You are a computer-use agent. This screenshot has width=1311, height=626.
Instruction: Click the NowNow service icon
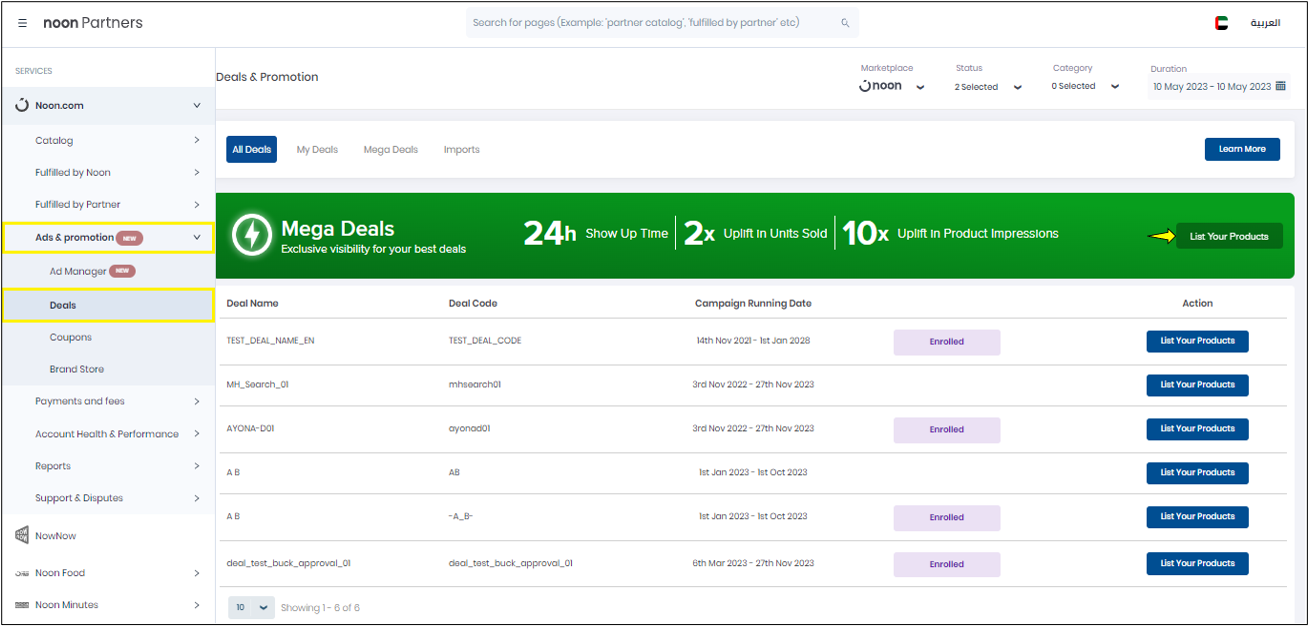22,536
